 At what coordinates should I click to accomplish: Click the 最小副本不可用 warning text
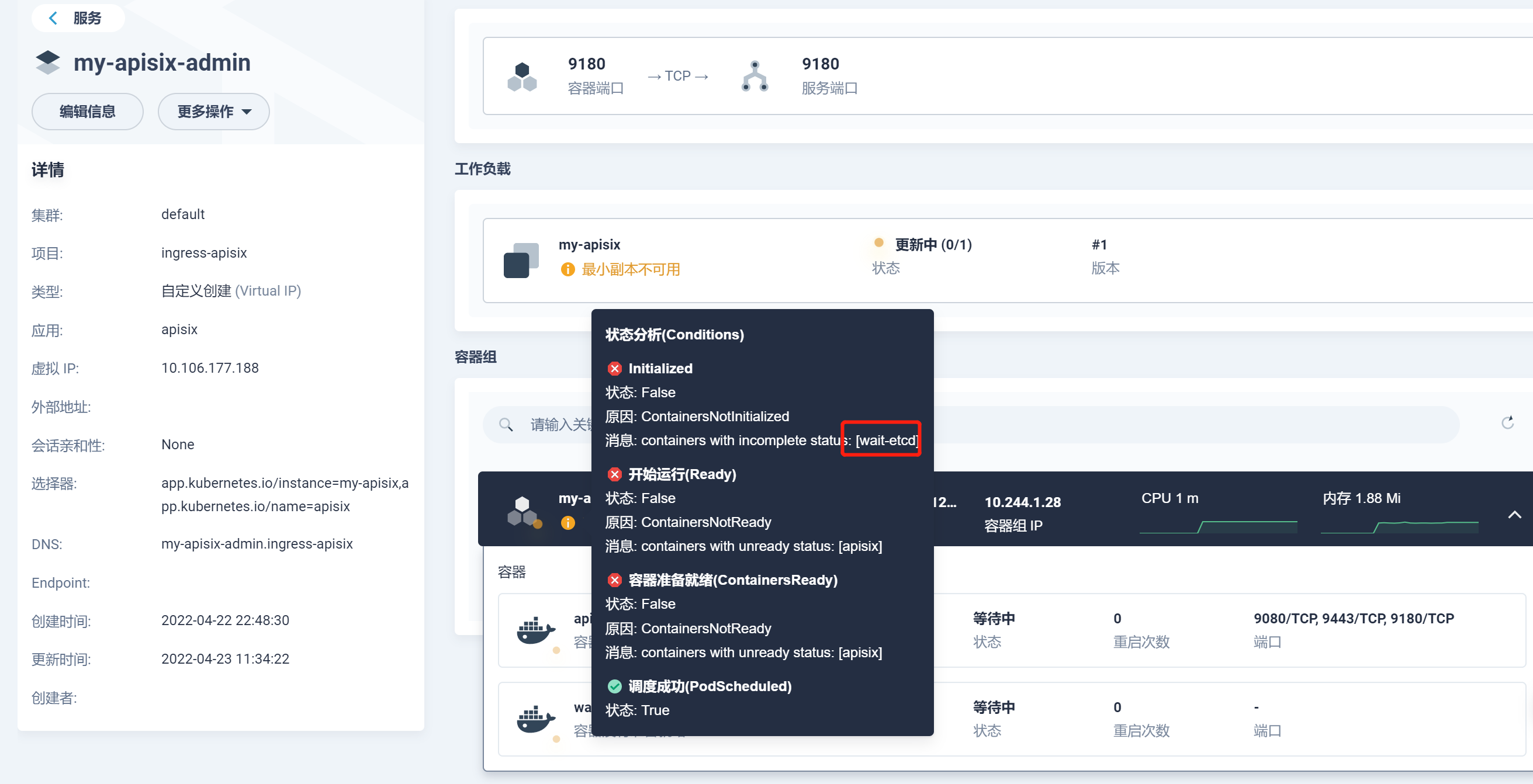coord(630,269)
